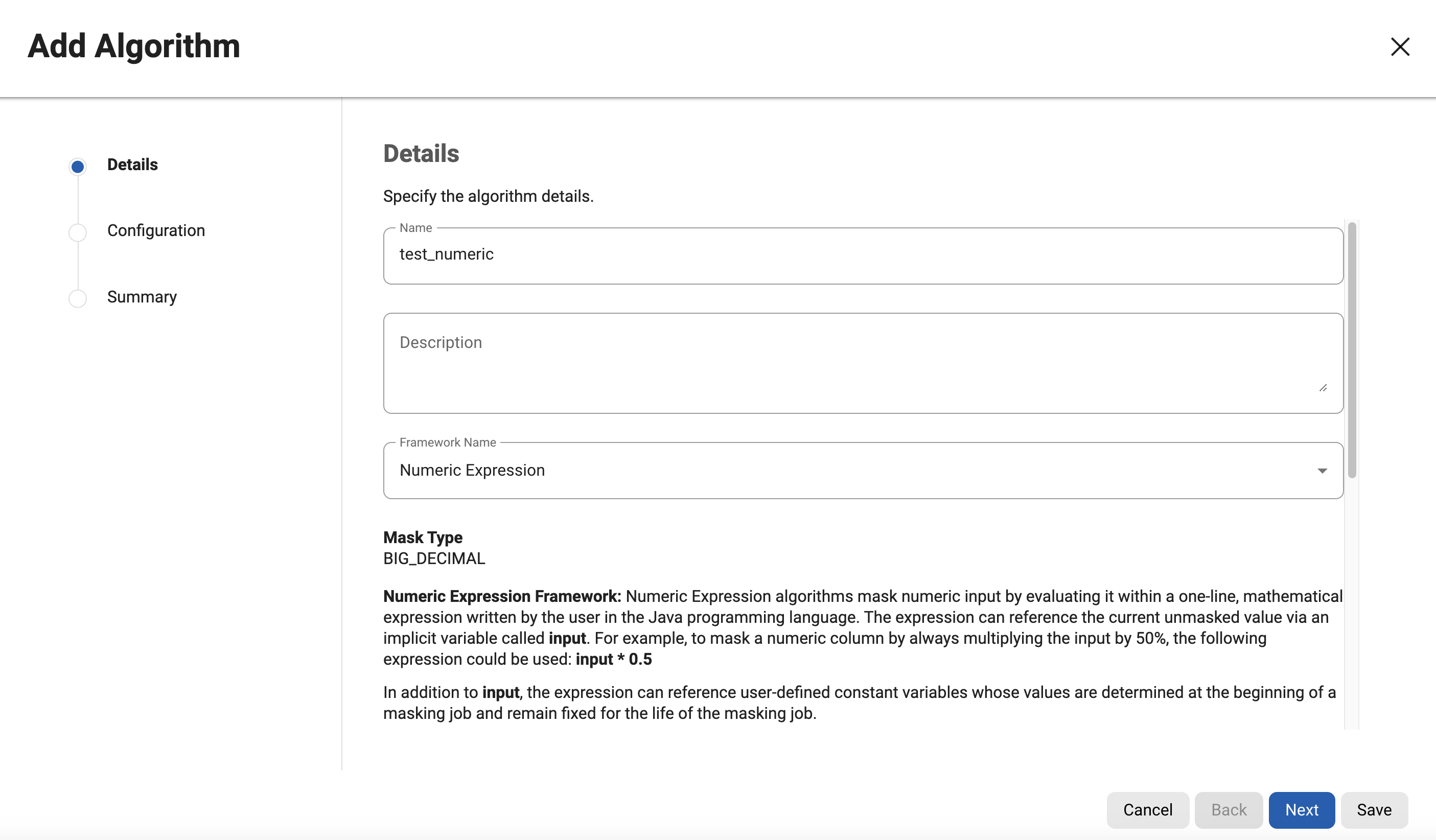
Task: Click the Summary step circle indicator
Action: click(x=78, y=298)
